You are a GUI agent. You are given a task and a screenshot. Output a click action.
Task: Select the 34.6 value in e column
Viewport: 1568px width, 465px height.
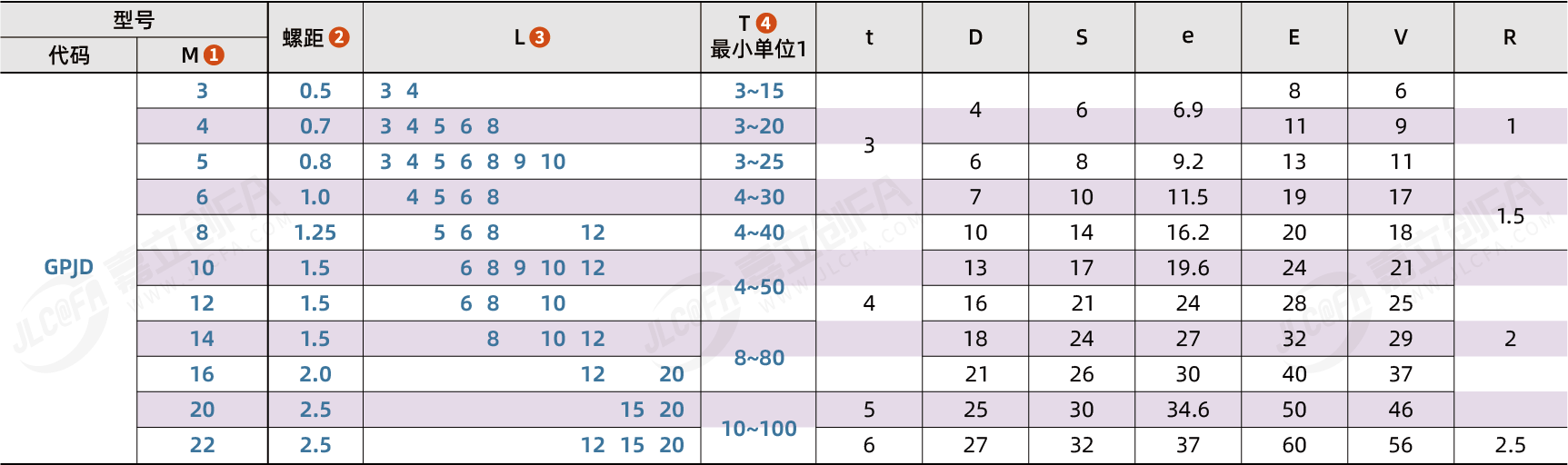pyautogui.click(x=1188, y=410)
